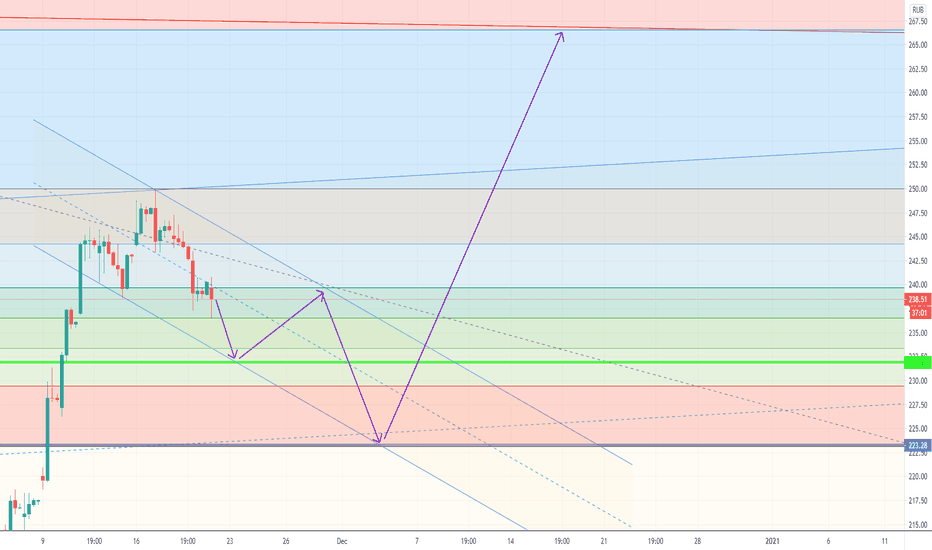Click the bright green price axis label
Image resolution: width=932 pixels, height=550 pixels.
[918, 362]
